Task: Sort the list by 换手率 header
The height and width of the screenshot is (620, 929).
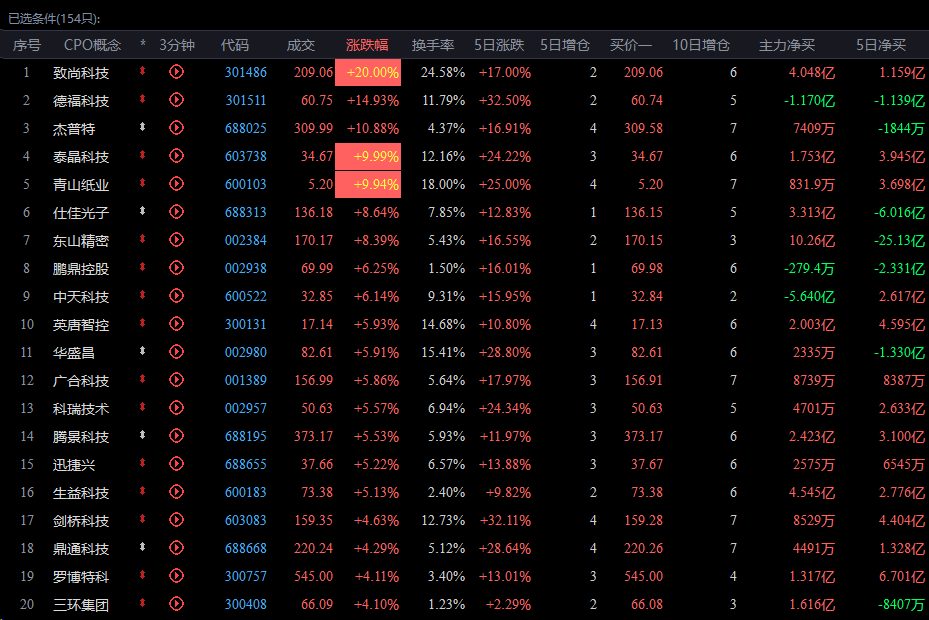Action: [434, 45]
